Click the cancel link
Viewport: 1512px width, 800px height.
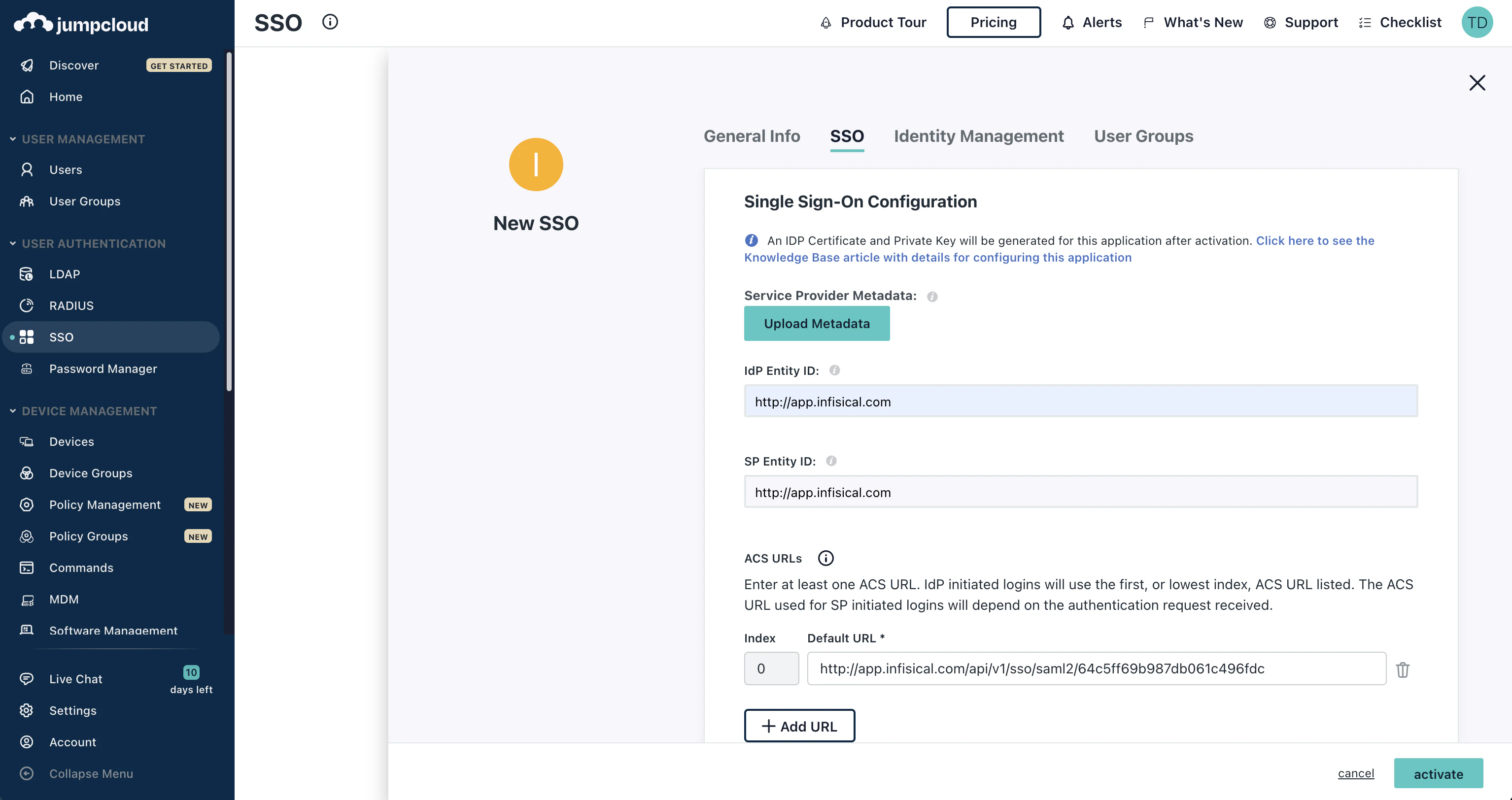[x=1356, y=773]
